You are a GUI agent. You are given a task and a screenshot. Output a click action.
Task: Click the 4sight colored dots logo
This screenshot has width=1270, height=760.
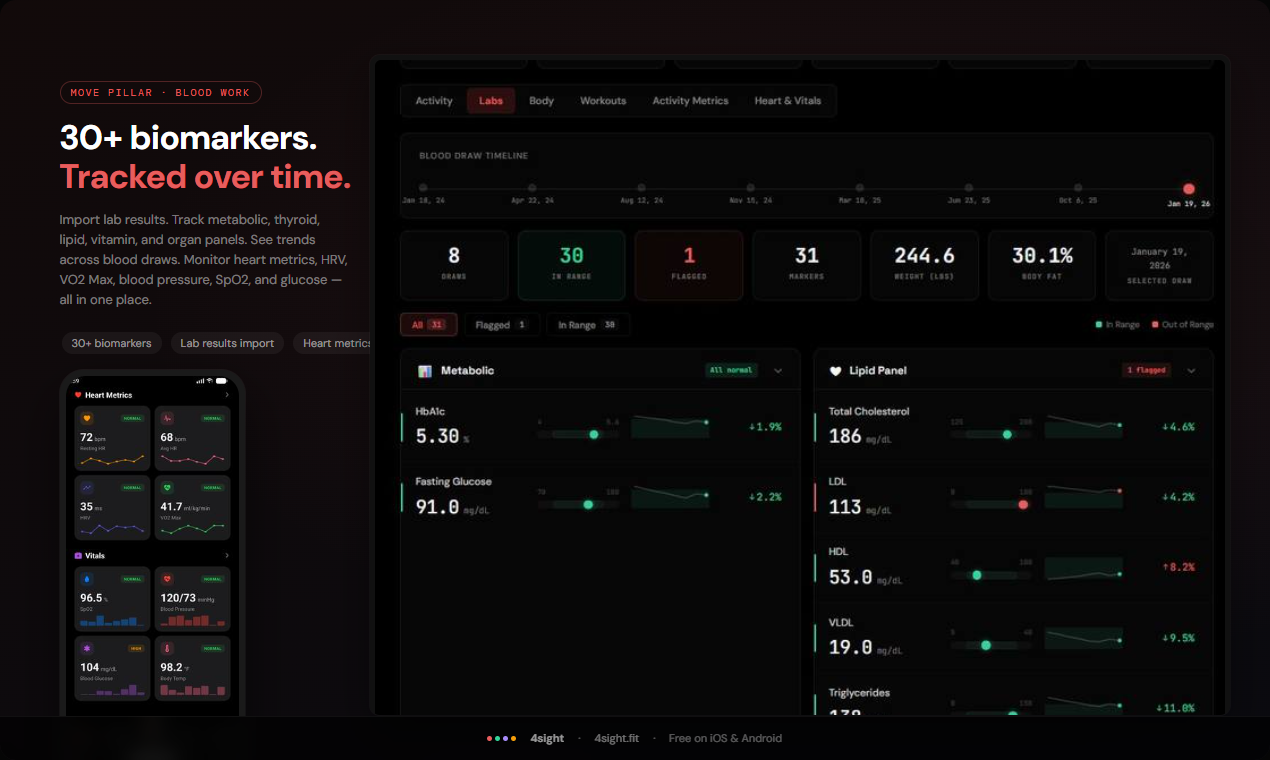[x=501, y=738]
